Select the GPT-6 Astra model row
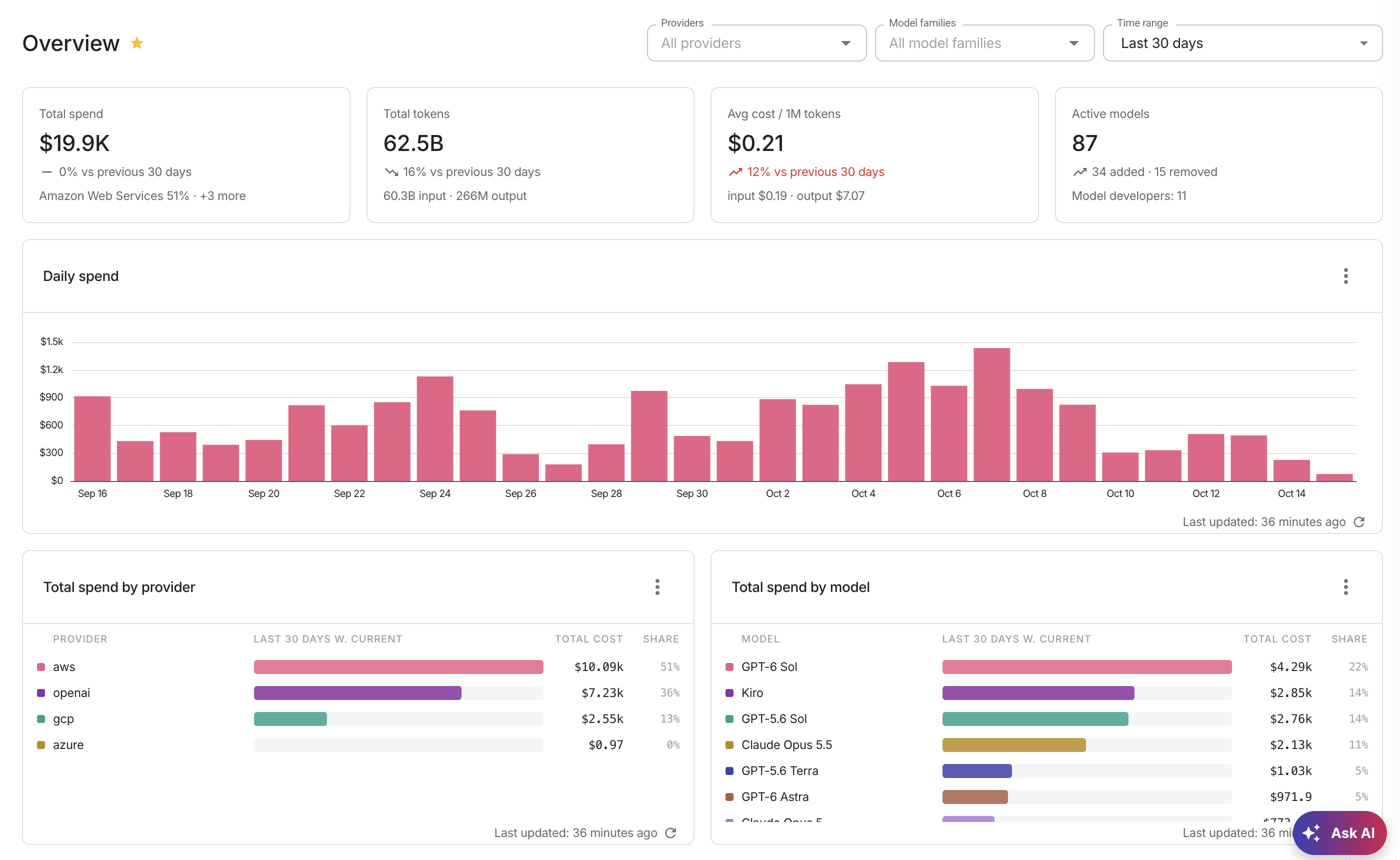1400x860 pixels. 1046,797
